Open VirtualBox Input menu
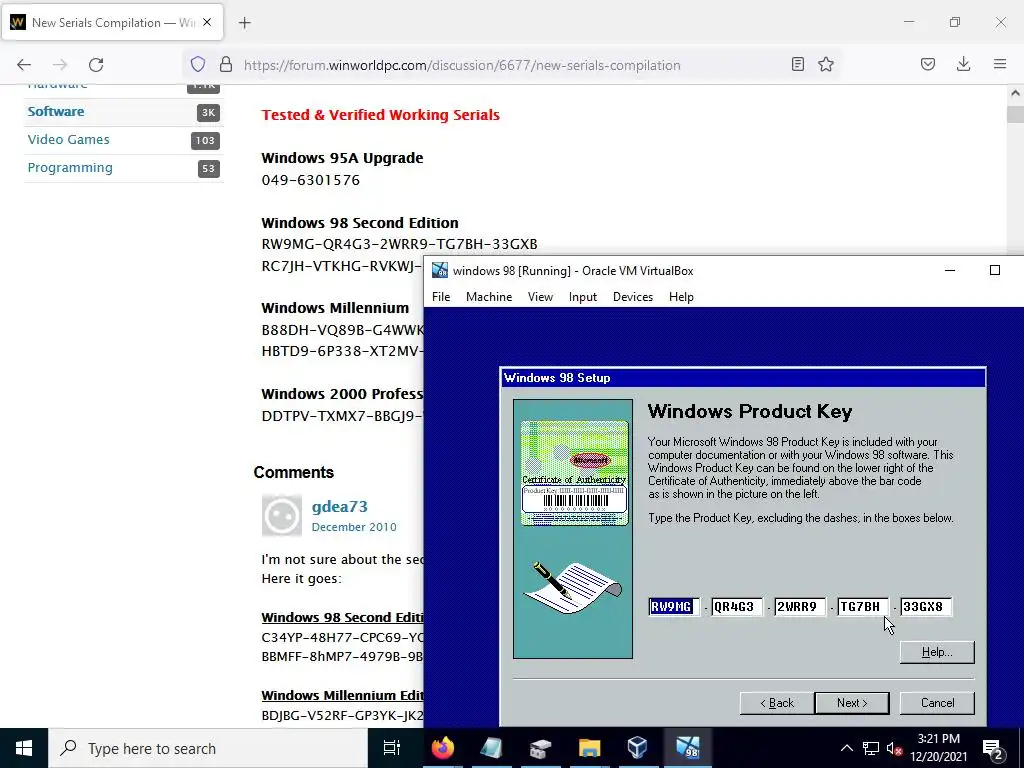This screenshot has height=768, width=1024. (x=583, y=296)
